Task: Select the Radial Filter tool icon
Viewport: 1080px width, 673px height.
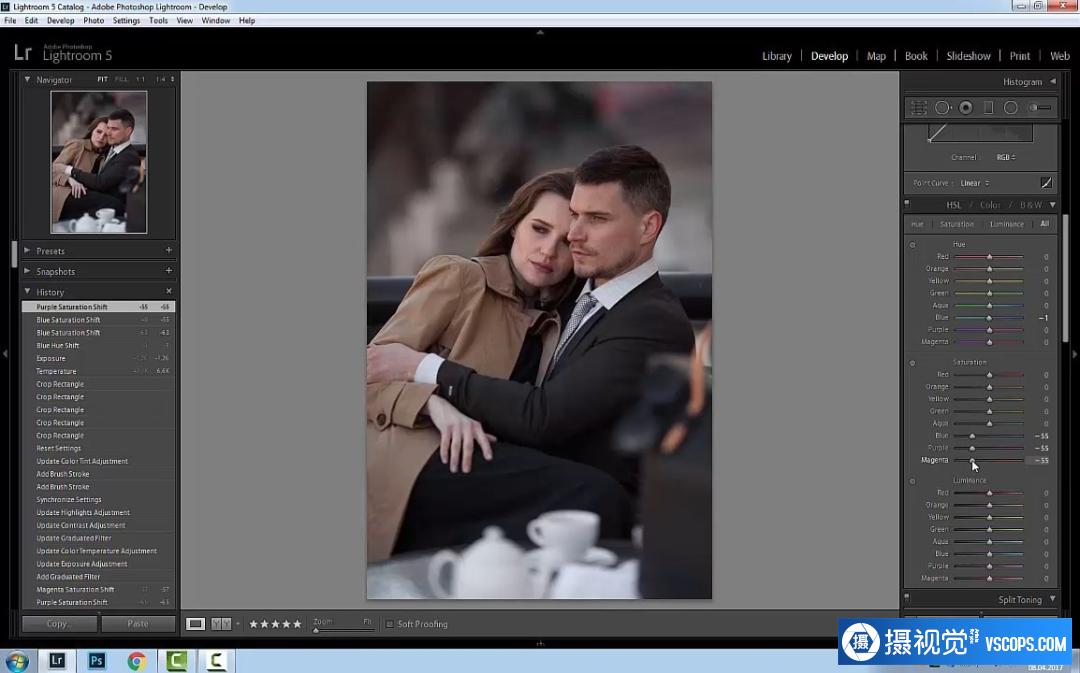Action: pyautogui.click(x=1010, y=107)
